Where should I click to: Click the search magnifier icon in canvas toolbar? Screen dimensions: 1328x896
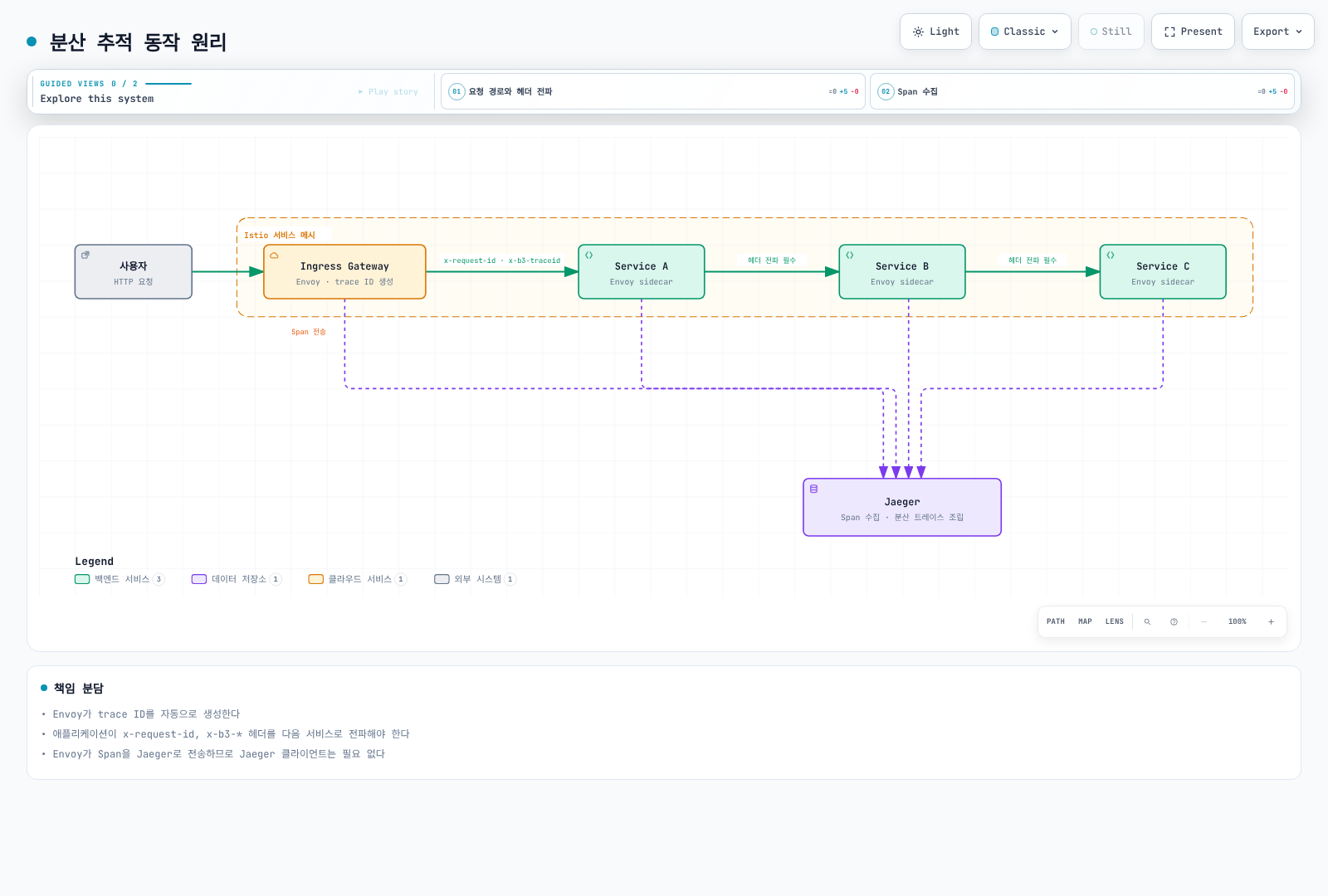click(x=1147, y=621)
